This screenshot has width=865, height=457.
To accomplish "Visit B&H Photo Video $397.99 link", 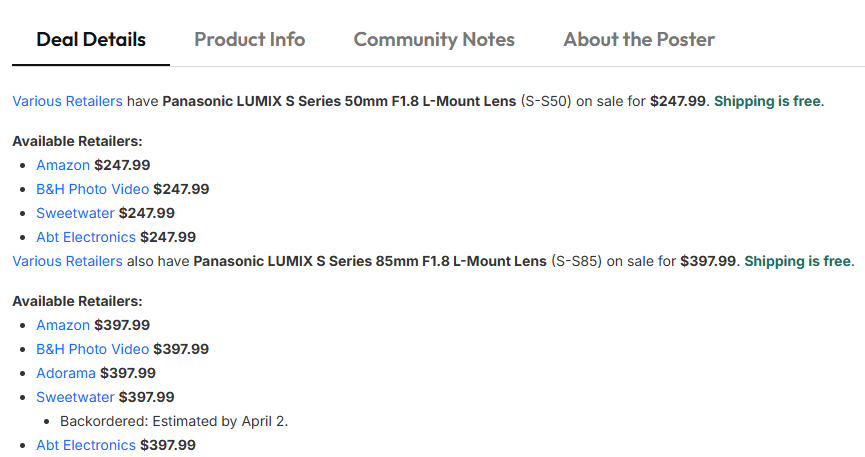I will tap(92, 349).
